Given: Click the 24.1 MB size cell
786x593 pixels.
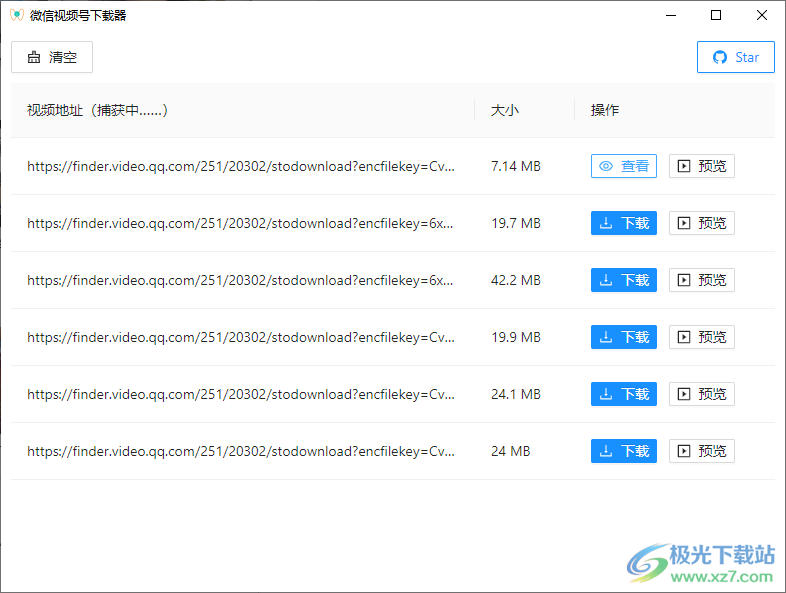Looking at the screenshot, I should coord(516,394).
